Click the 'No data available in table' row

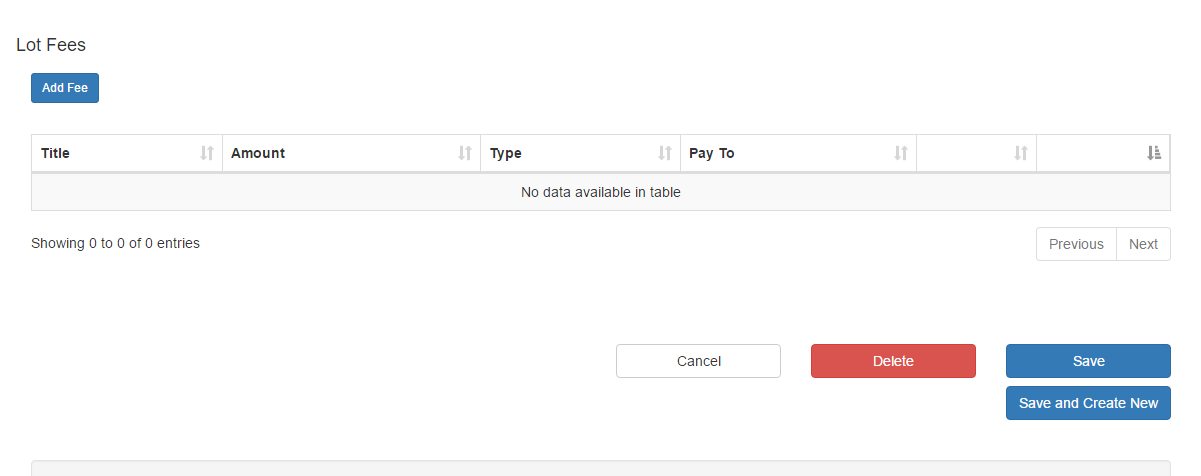pos(600,192)
